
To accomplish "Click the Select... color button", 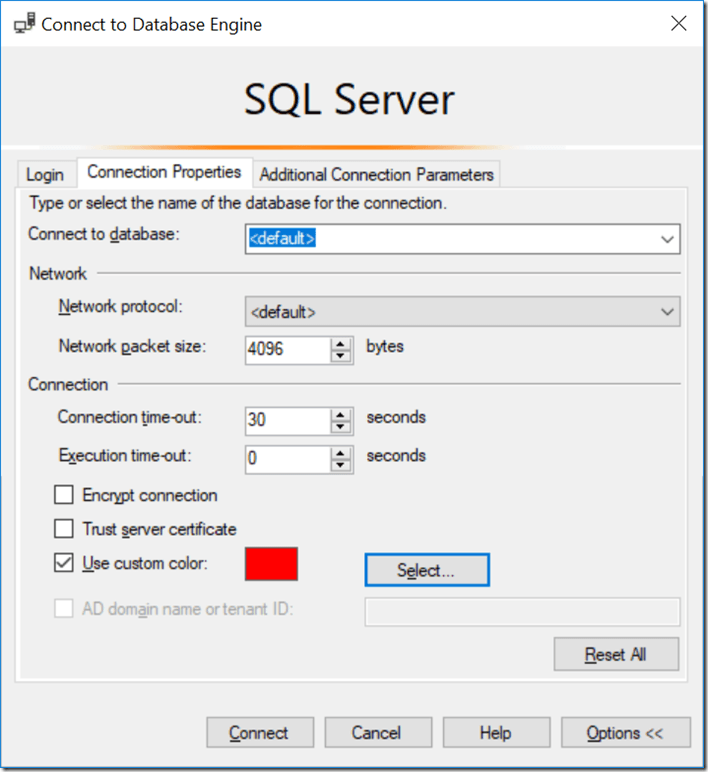I will point(427,570).
